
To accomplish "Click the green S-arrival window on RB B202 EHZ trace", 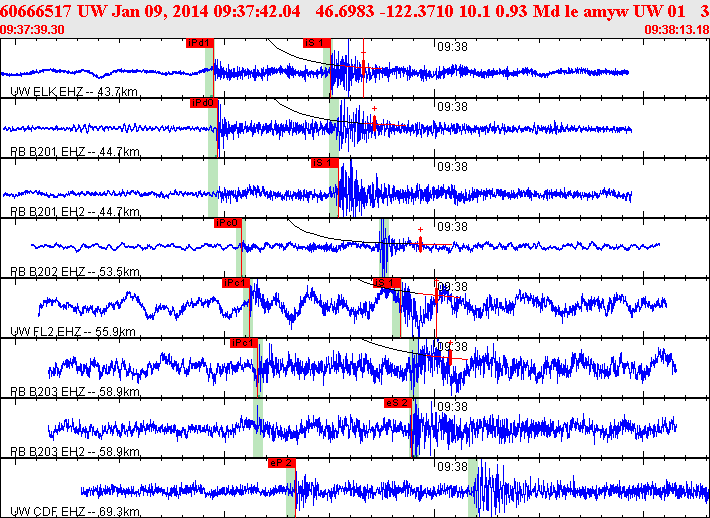I will click(384, 248).
